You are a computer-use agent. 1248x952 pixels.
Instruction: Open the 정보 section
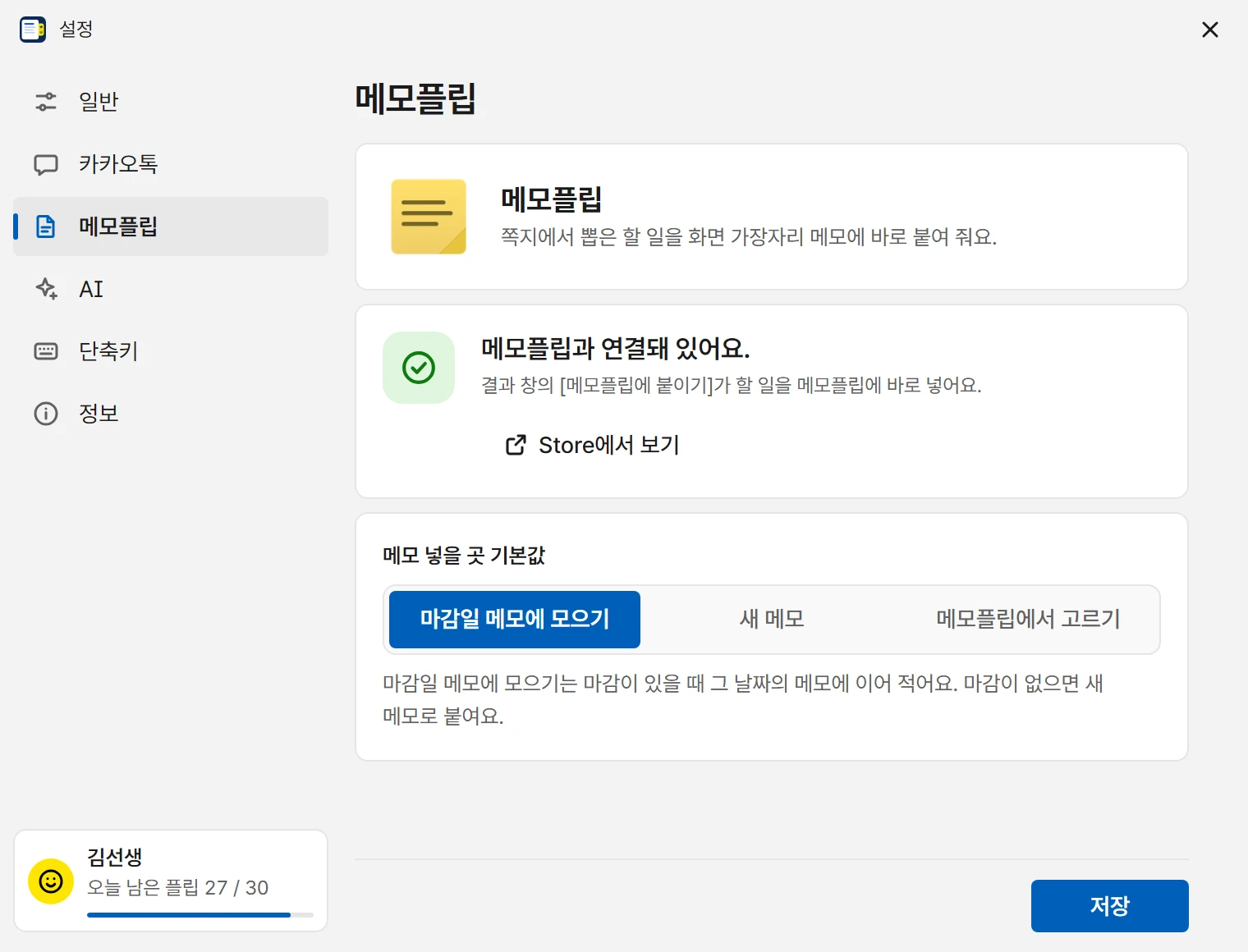[171, 414]
